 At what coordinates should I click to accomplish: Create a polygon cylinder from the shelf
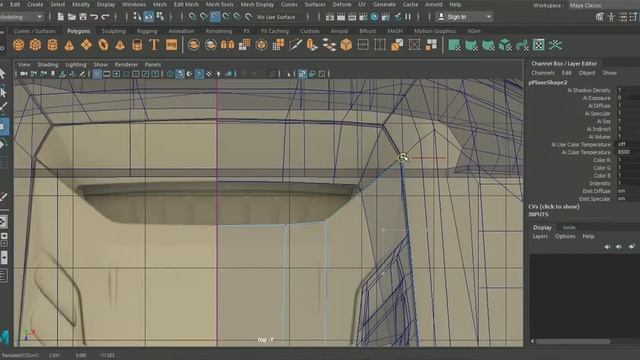[x=53, y=44]
